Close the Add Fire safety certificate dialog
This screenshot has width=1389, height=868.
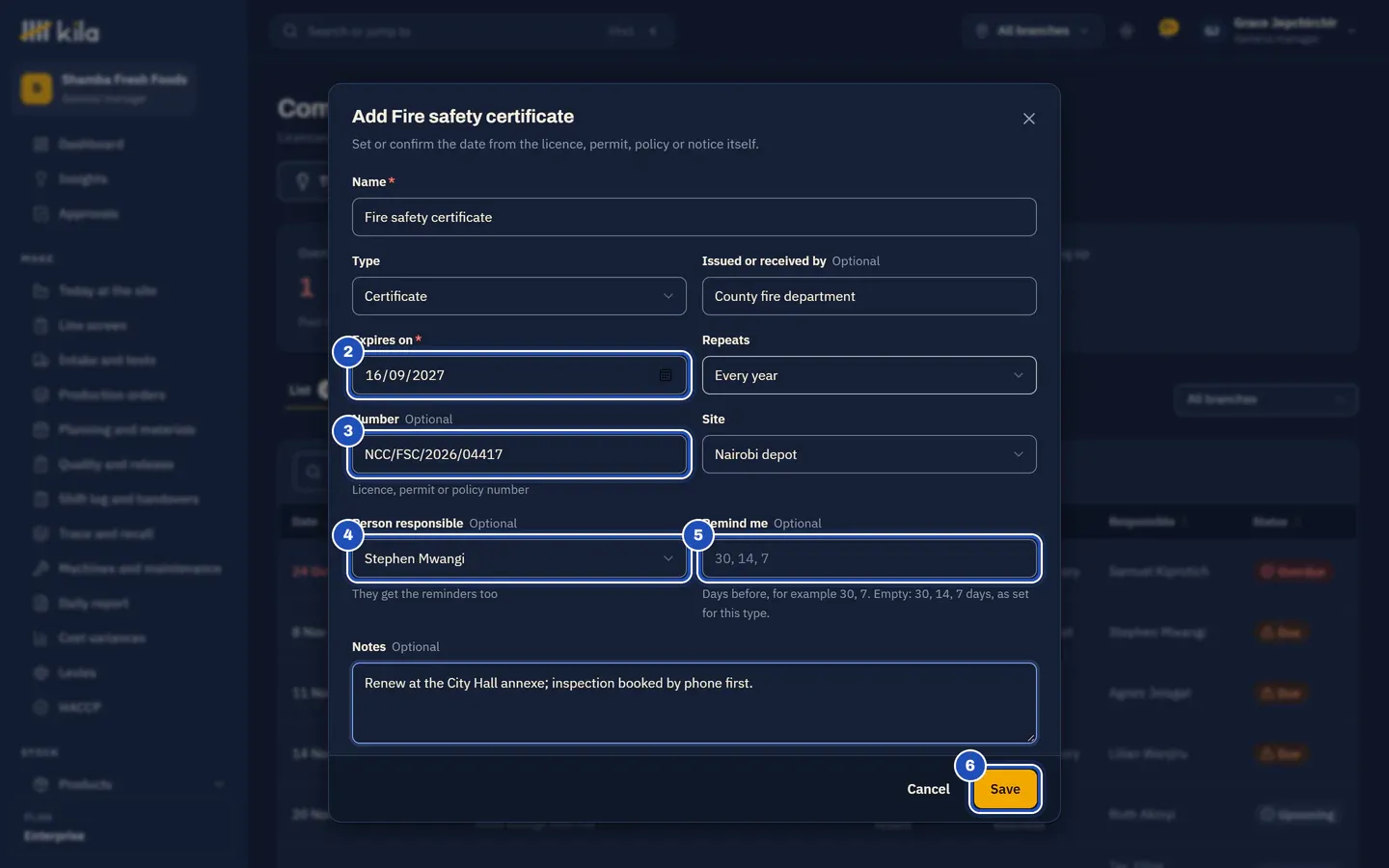coord(1029,119)
